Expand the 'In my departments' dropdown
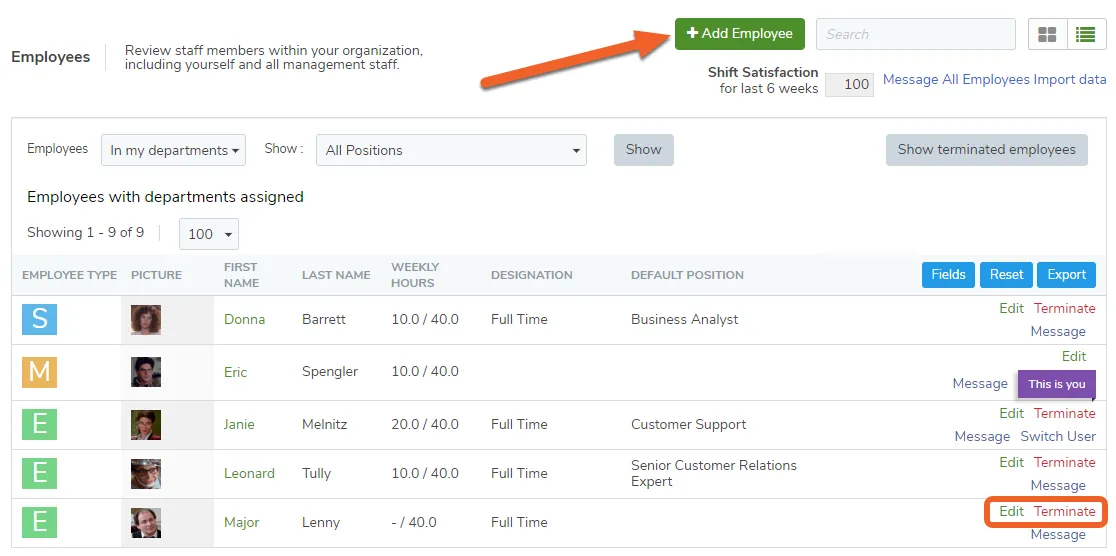1116x556 pixels. [x=174, y=150]
